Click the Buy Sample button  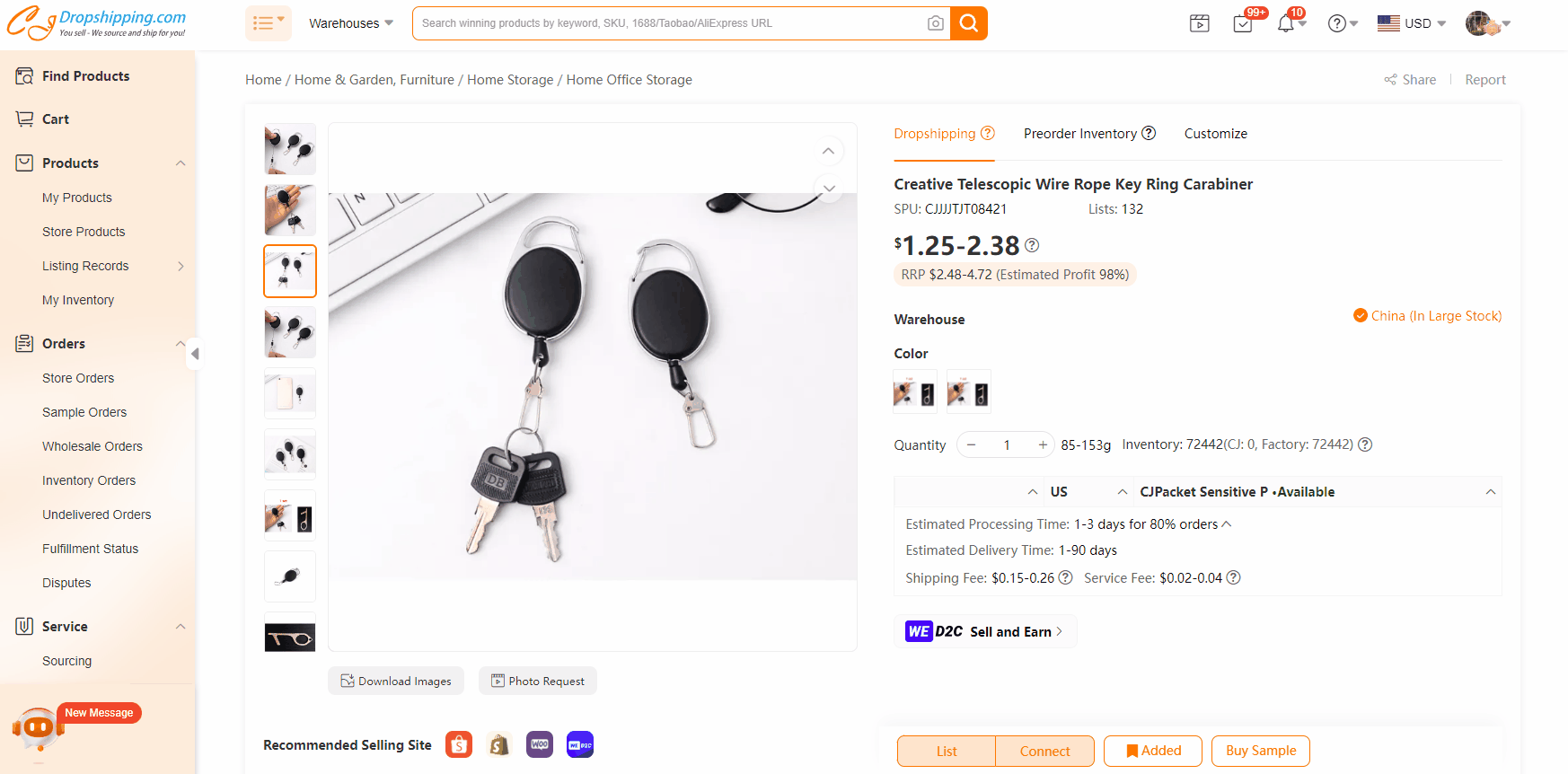(x=1260, y=751)
